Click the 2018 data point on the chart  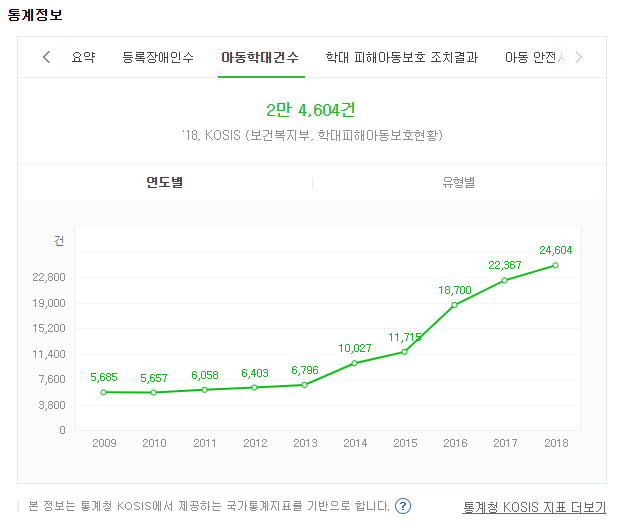tap(555, 265)
